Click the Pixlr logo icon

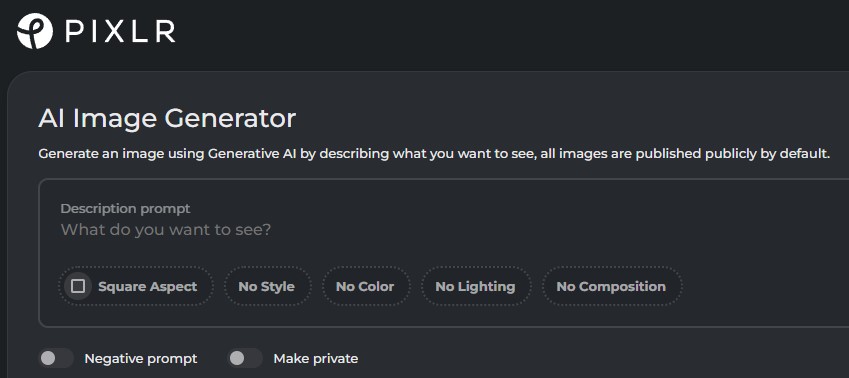point(35,31)
